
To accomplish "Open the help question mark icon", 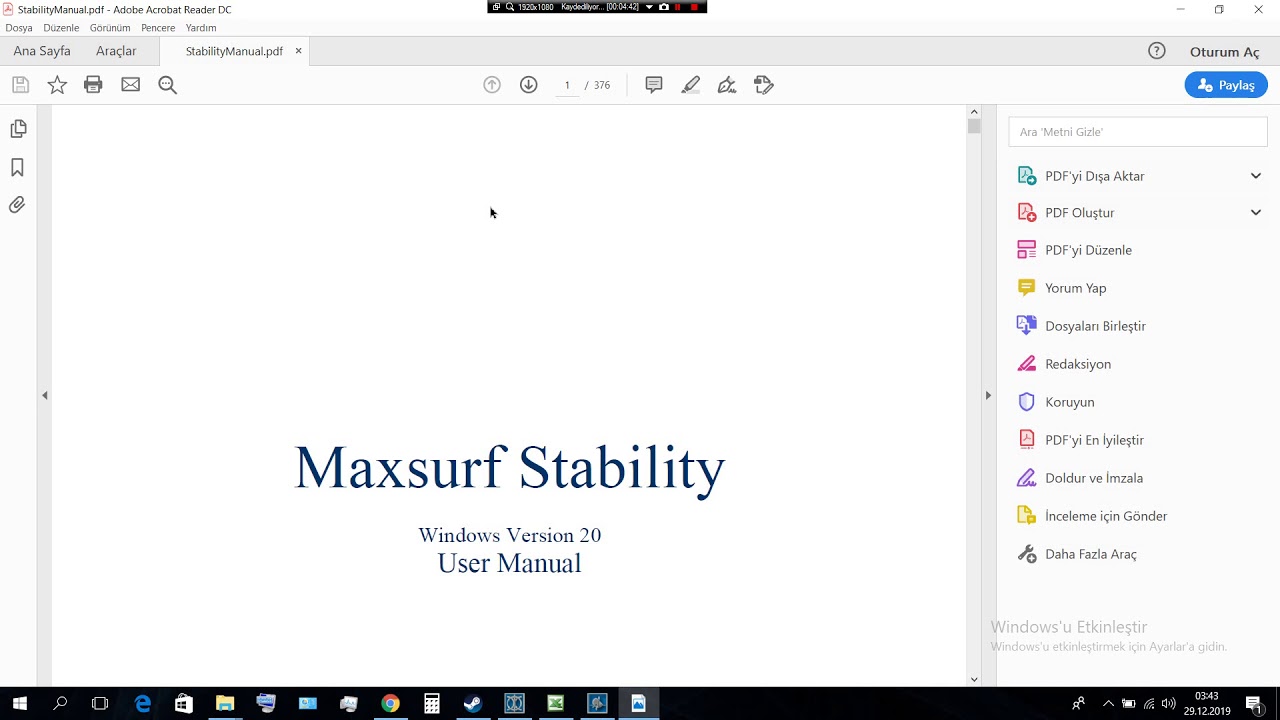I will [1157, 51].
